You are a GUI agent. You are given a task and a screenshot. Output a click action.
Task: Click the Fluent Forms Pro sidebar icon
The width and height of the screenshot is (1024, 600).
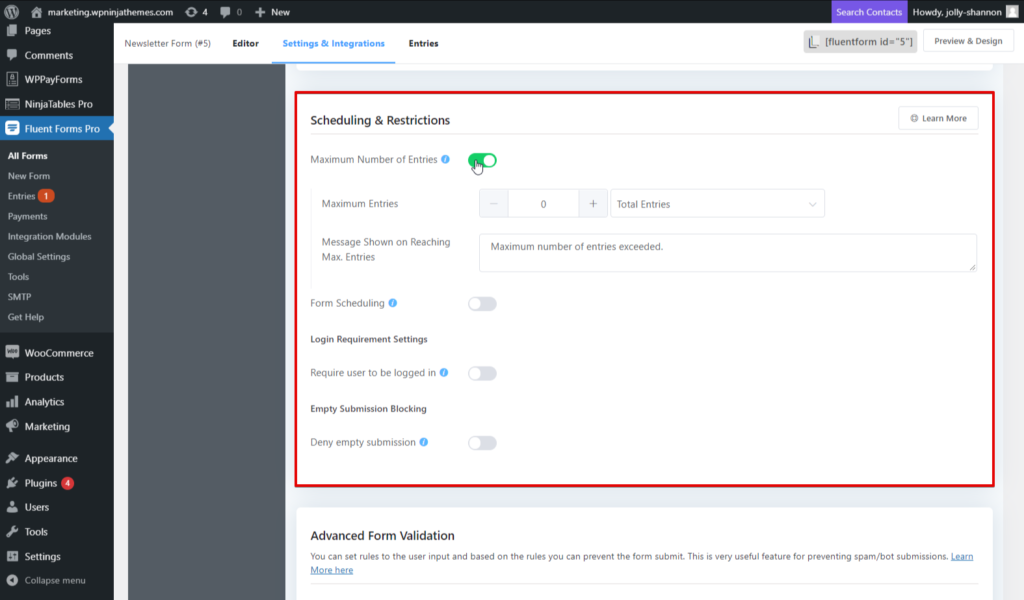pos(12,128)
